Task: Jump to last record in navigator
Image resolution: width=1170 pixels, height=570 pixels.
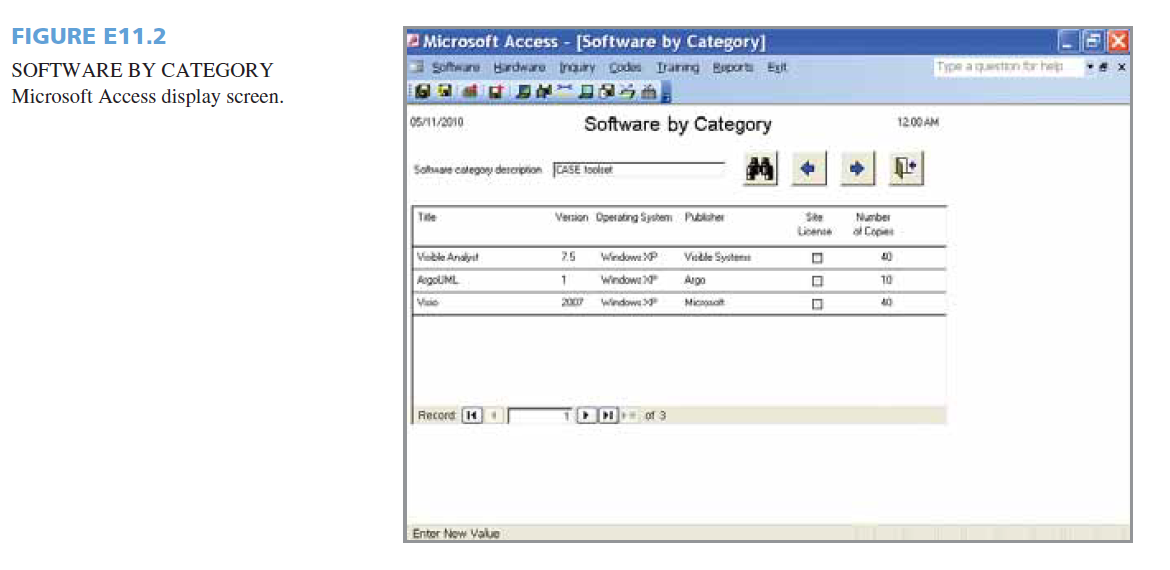Action: tap(607, 416)
